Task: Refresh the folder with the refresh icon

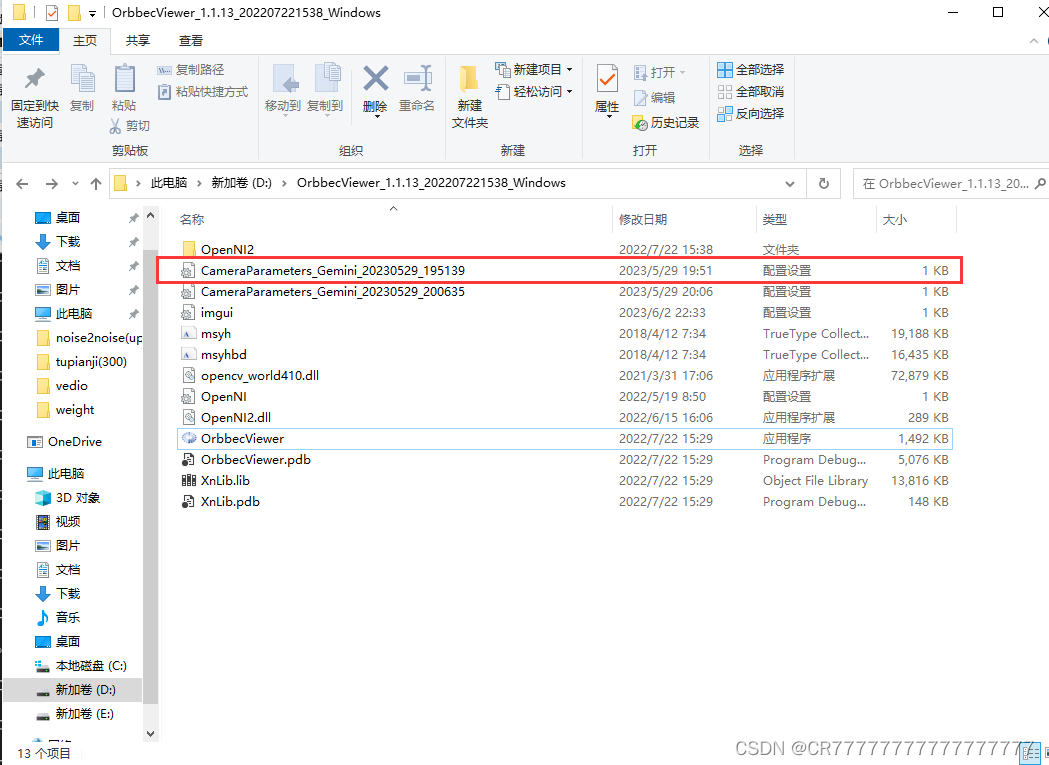Action: [822, 183]
